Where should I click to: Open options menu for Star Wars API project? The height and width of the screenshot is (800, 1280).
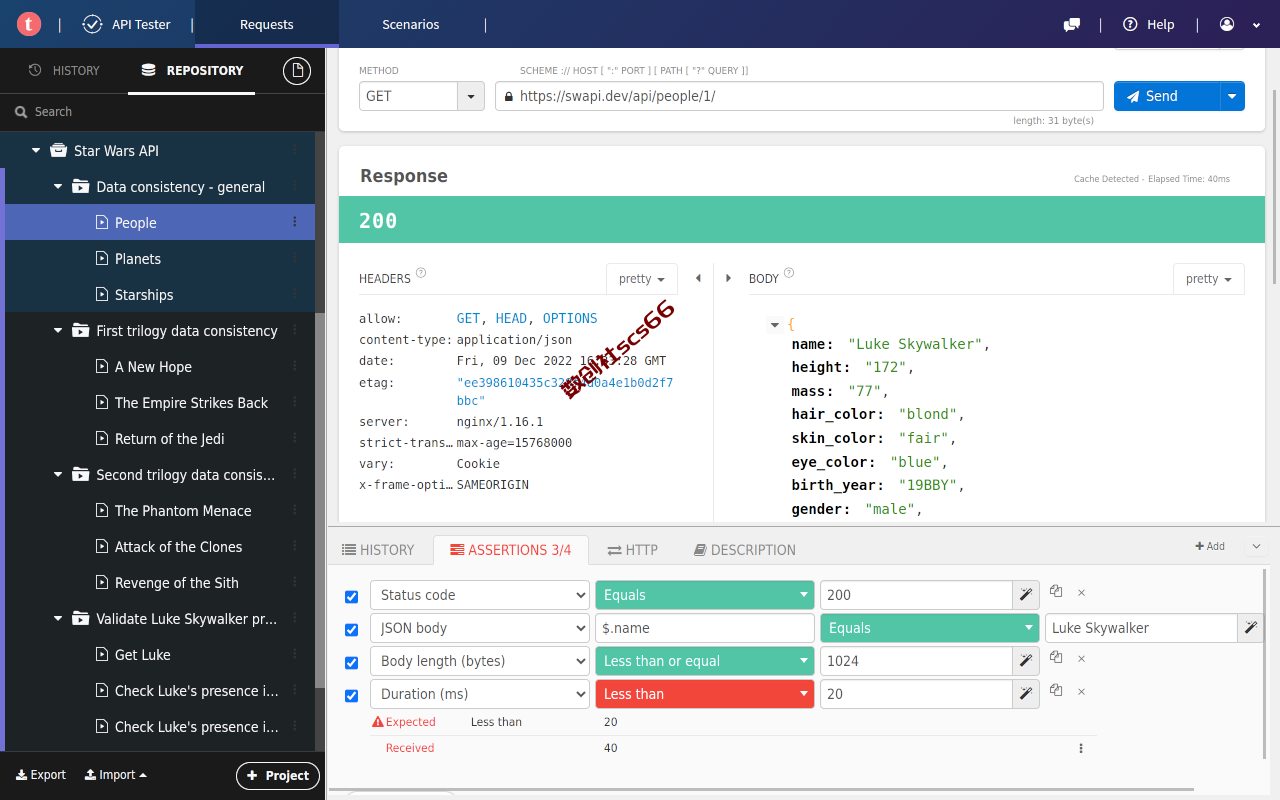[x=294, y=150]
